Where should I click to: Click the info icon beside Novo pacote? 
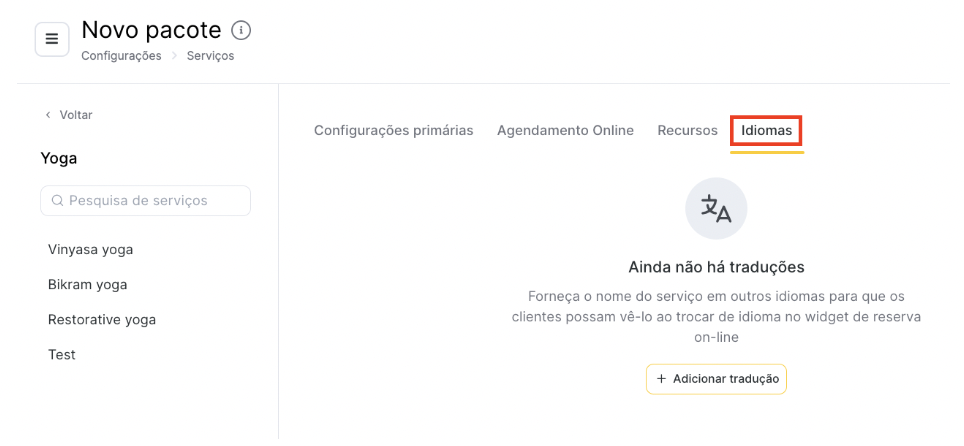click(241, 30)
